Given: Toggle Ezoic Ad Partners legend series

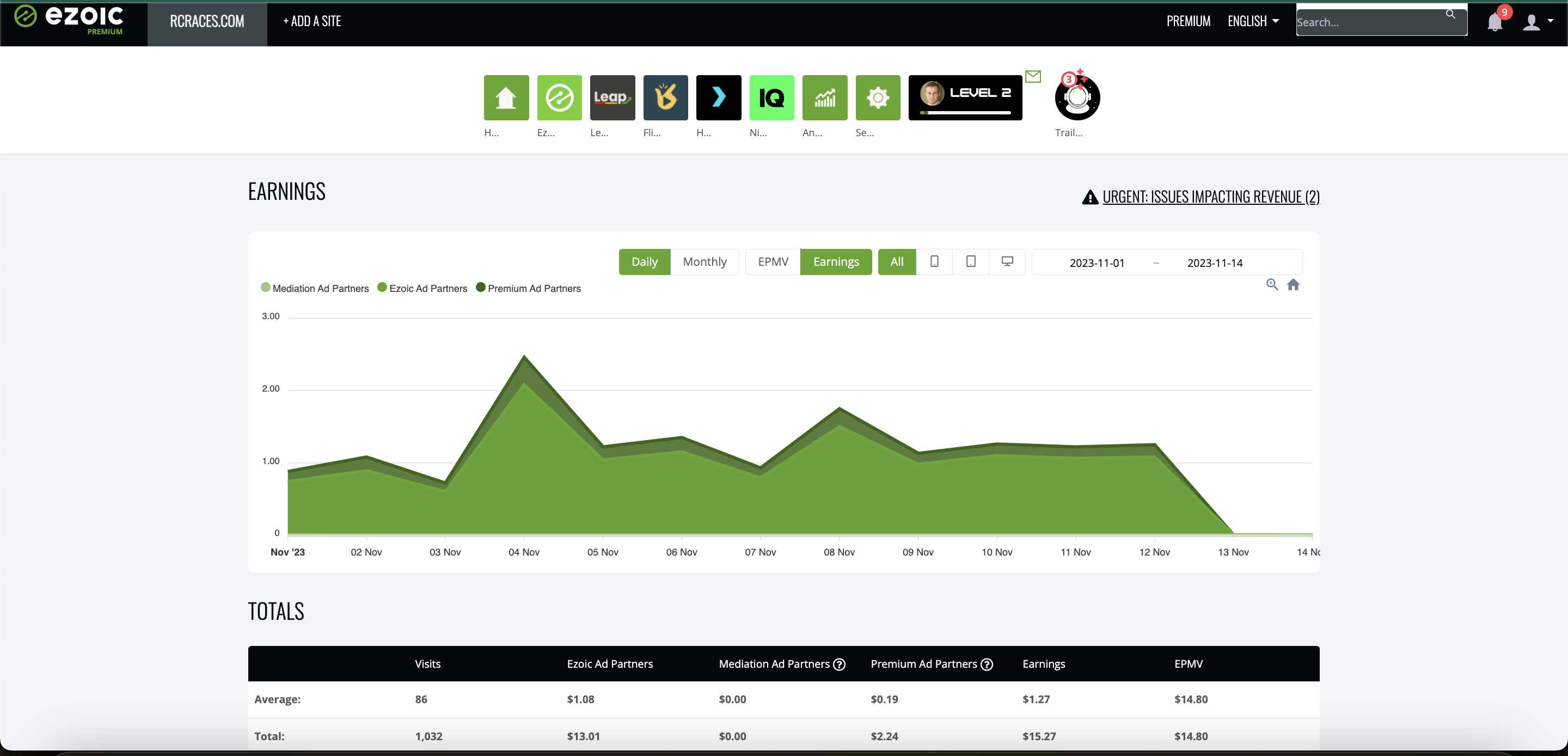Looking at the screenshot, I should [x=422, y=288].
